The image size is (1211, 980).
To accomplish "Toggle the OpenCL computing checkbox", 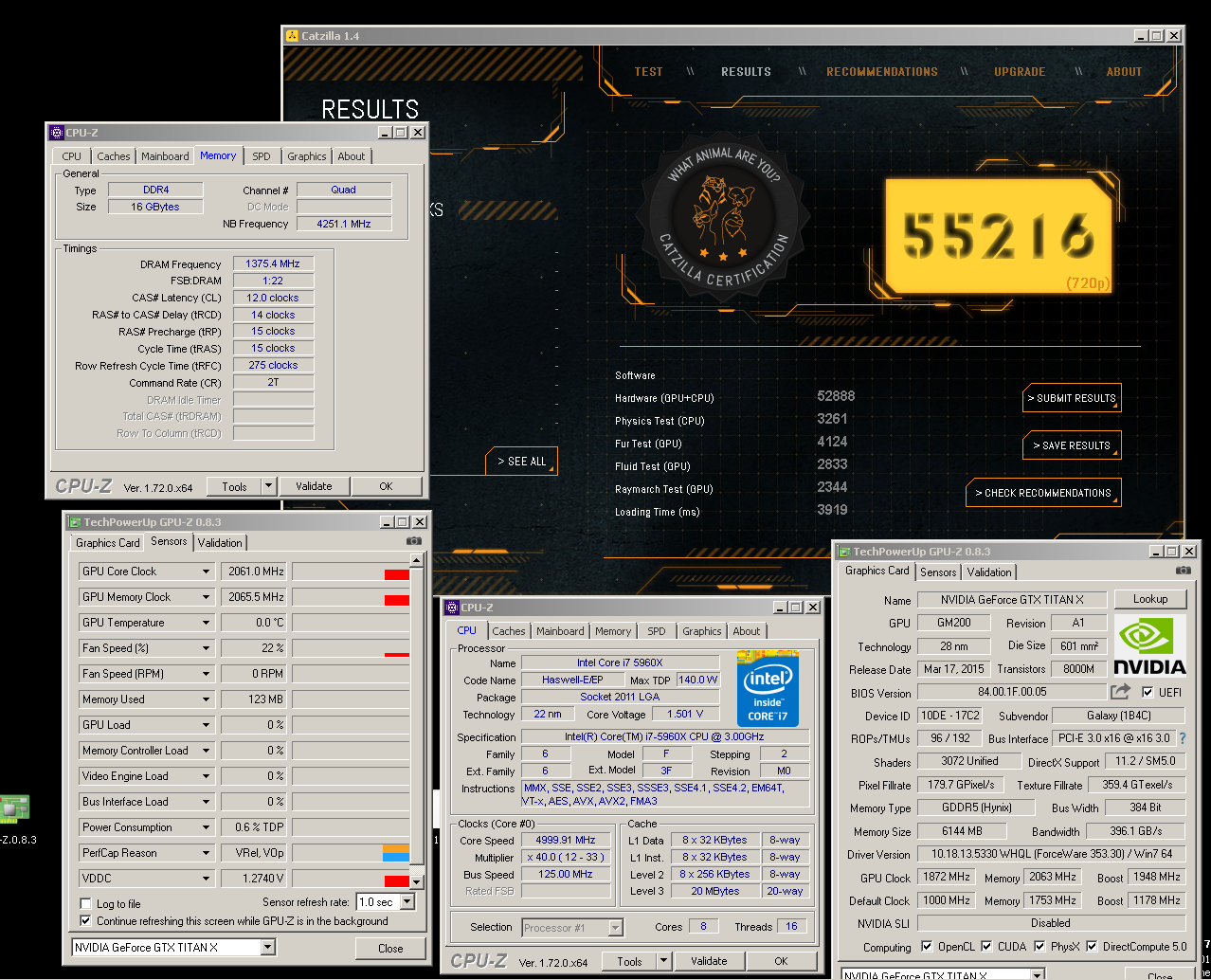I will (927, 947).
